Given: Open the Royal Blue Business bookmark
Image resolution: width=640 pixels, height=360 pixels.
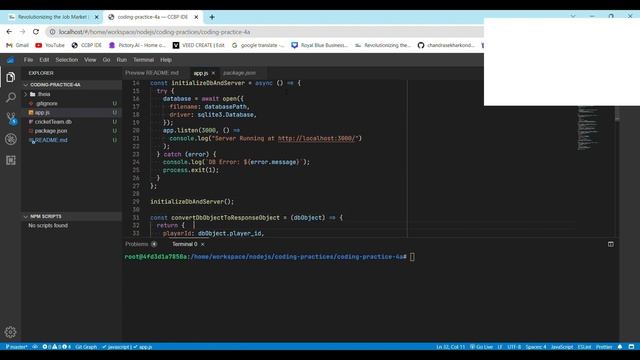Looking at the screenshot, I should point(320,45).
